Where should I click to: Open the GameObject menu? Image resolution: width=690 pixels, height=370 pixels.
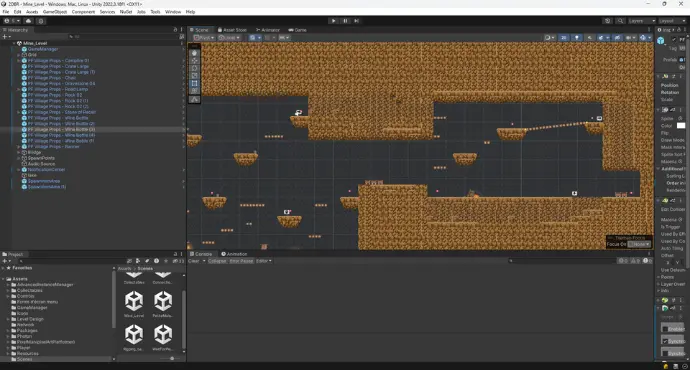(55, 12)
